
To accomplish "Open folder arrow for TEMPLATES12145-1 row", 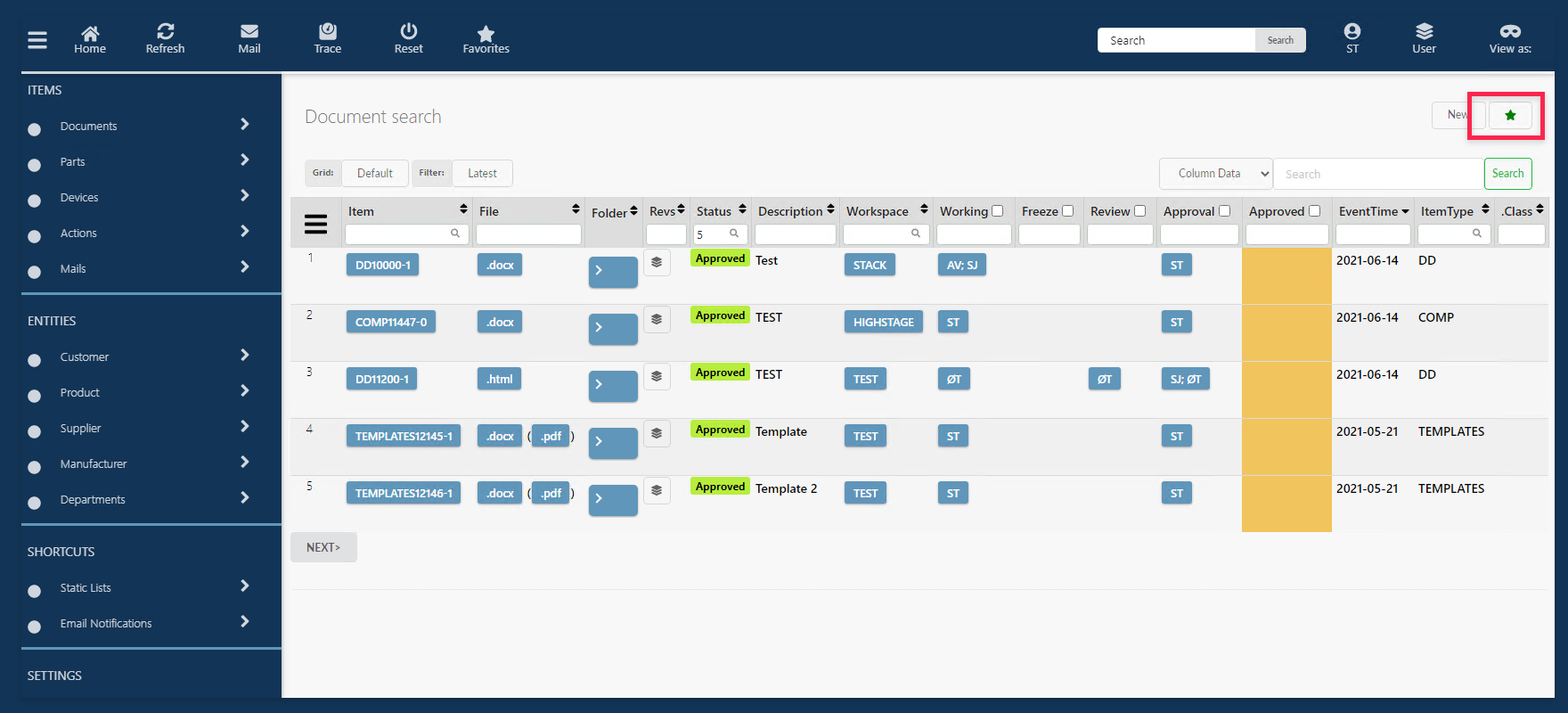I will [x=613, y=442].
